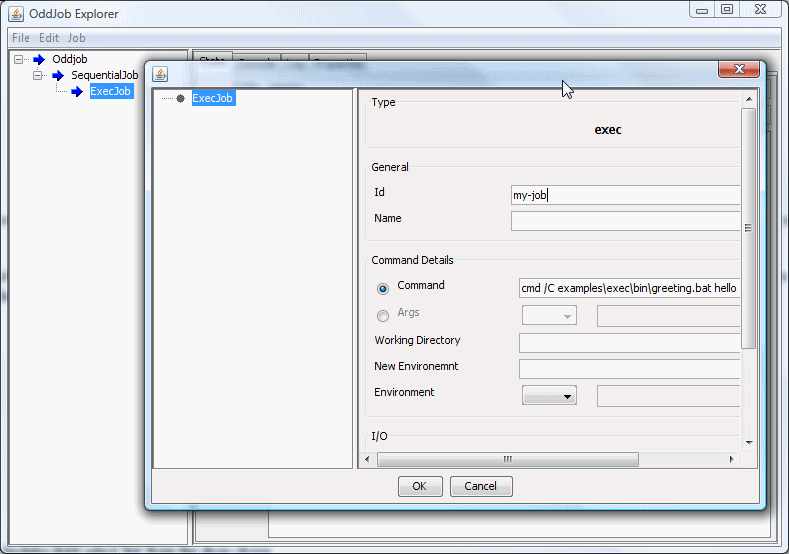
Task: Click the gear icon beside ExecJob in dialog
Action: (x=180, y=98)
